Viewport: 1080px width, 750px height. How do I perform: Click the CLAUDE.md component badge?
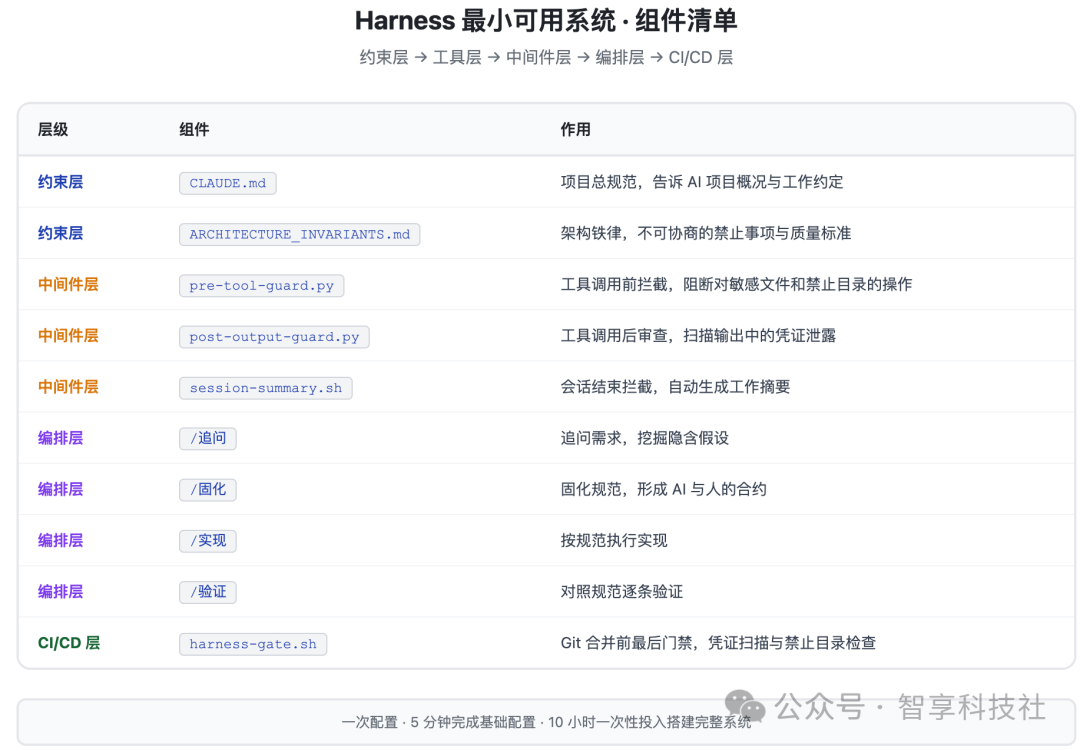tap(227, 182)
